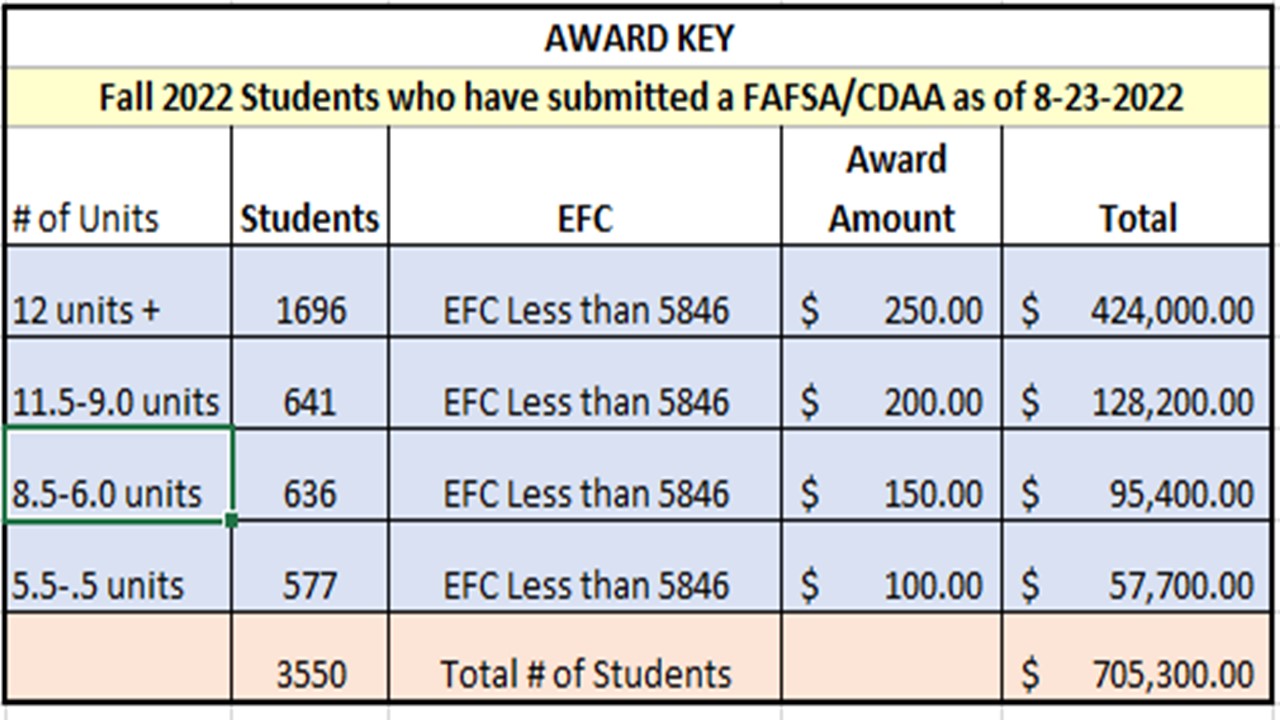Image resolution: width=1280 pixels, height=720 pixels.
Task: Select the $250.00 award amount cell
Action: pyautogui.click(x=891, y=291)
